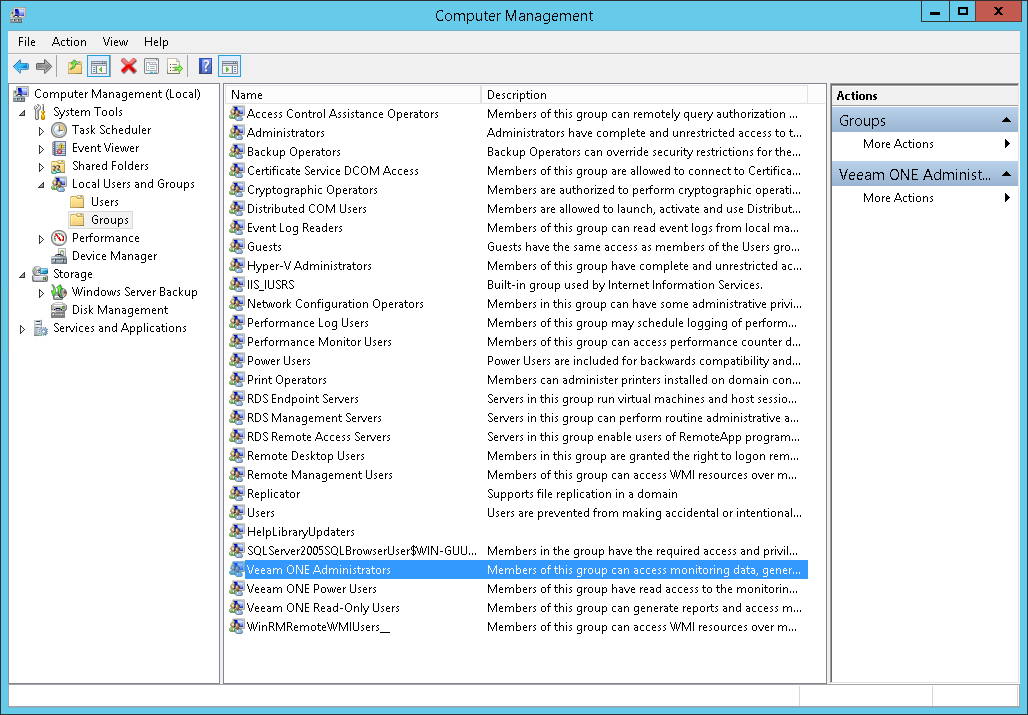Select the Hyper-V Administrators group
The height and width of the screenshot is (715, 1028).
click(309, 265)
